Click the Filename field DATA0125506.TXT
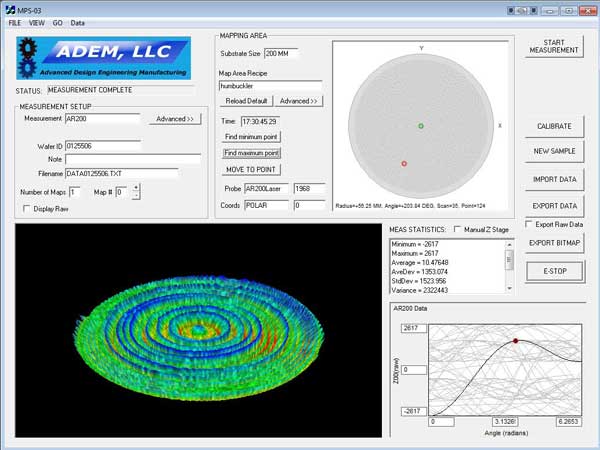The height and width of the screenshot is (450, 600). [x=121, y=174]
